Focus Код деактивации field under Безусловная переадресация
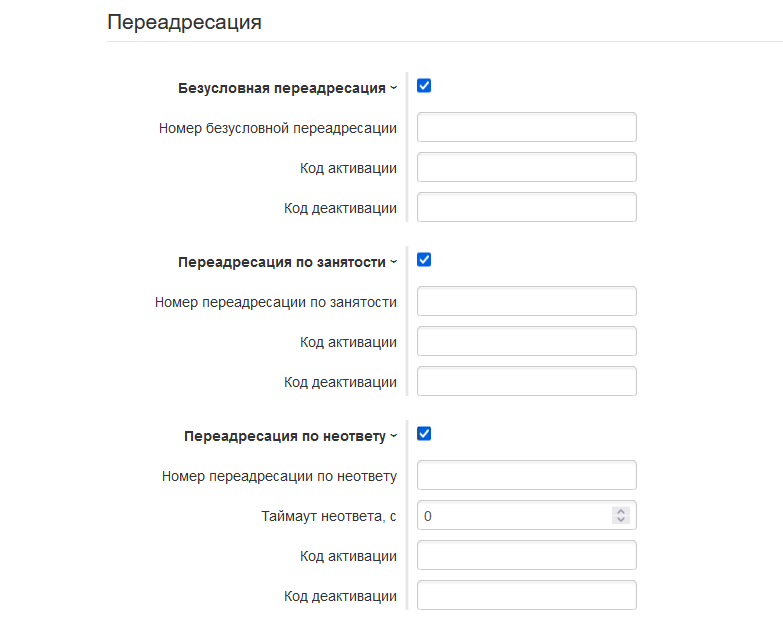783x618 pixels. (x=526, y=208)
